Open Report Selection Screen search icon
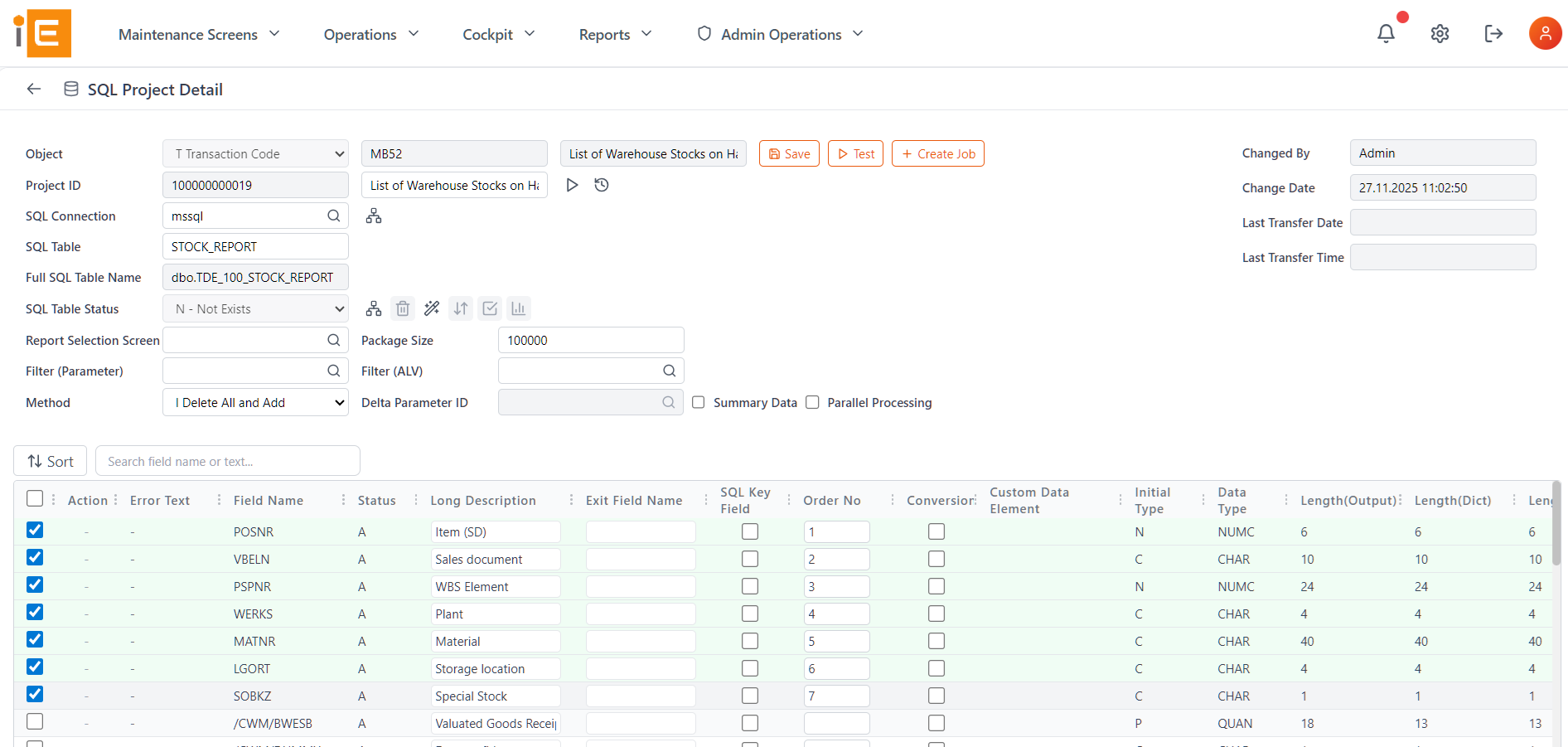The width and height of the screenshot is (1568, 747). tap(334, 340)
